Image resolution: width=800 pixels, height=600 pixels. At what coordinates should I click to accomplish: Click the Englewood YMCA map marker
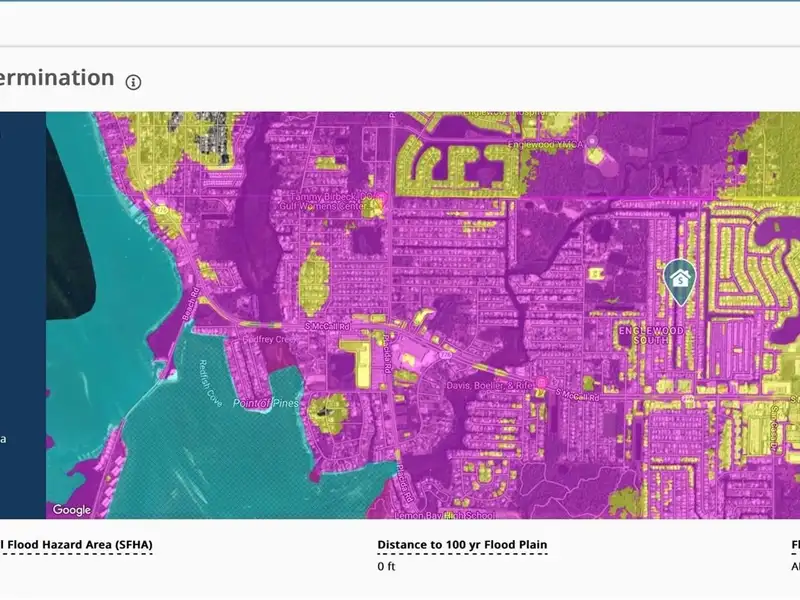point(591,143)
